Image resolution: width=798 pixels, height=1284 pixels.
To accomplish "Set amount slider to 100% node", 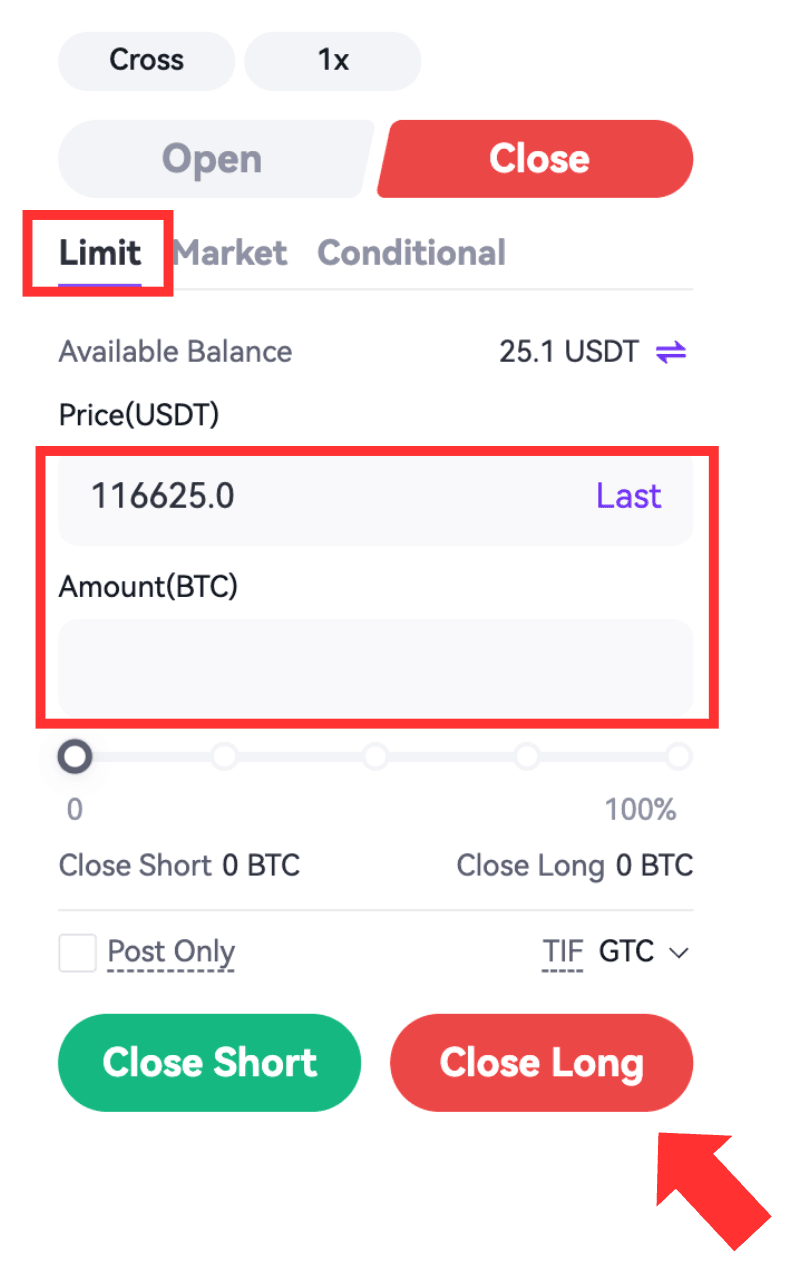I will (678, 757).
